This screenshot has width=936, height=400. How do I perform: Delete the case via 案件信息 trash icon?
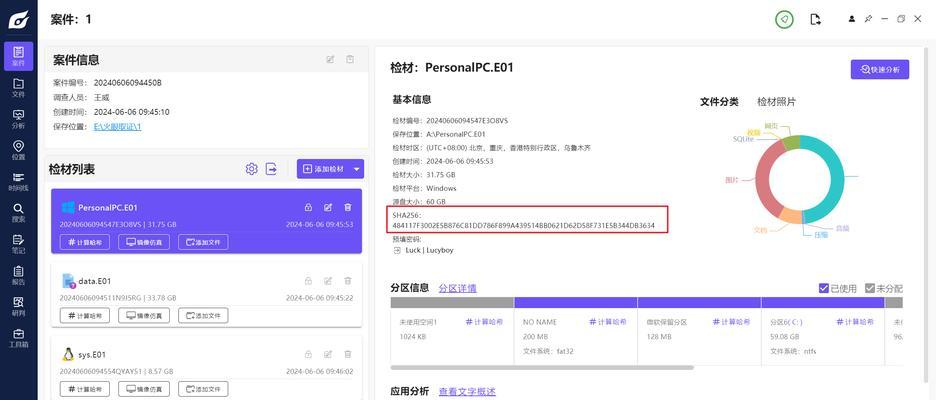(350, 59)
